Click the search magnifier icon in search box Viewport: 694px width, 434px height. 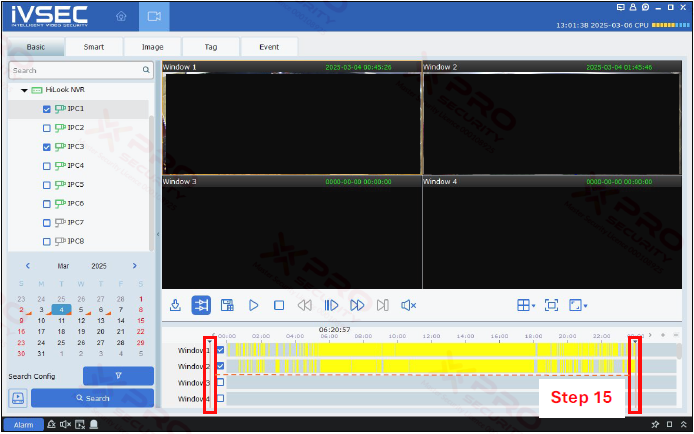[146, 70]
